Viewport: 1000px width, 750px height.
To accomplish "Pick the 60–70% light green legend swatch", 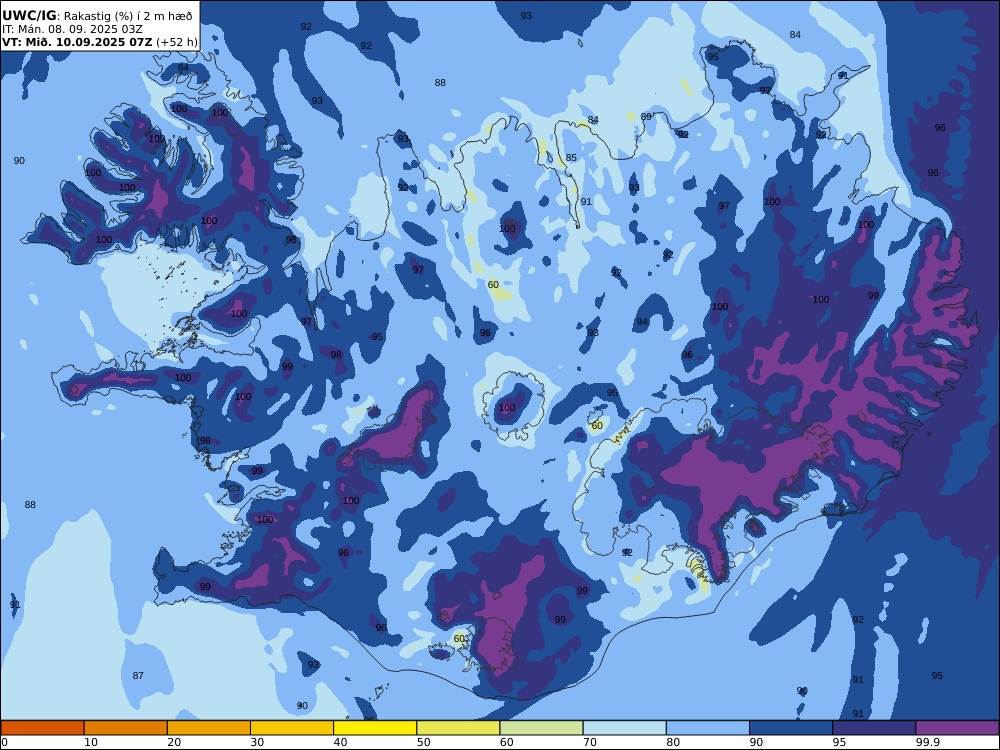I will click(x=541, y=728).
